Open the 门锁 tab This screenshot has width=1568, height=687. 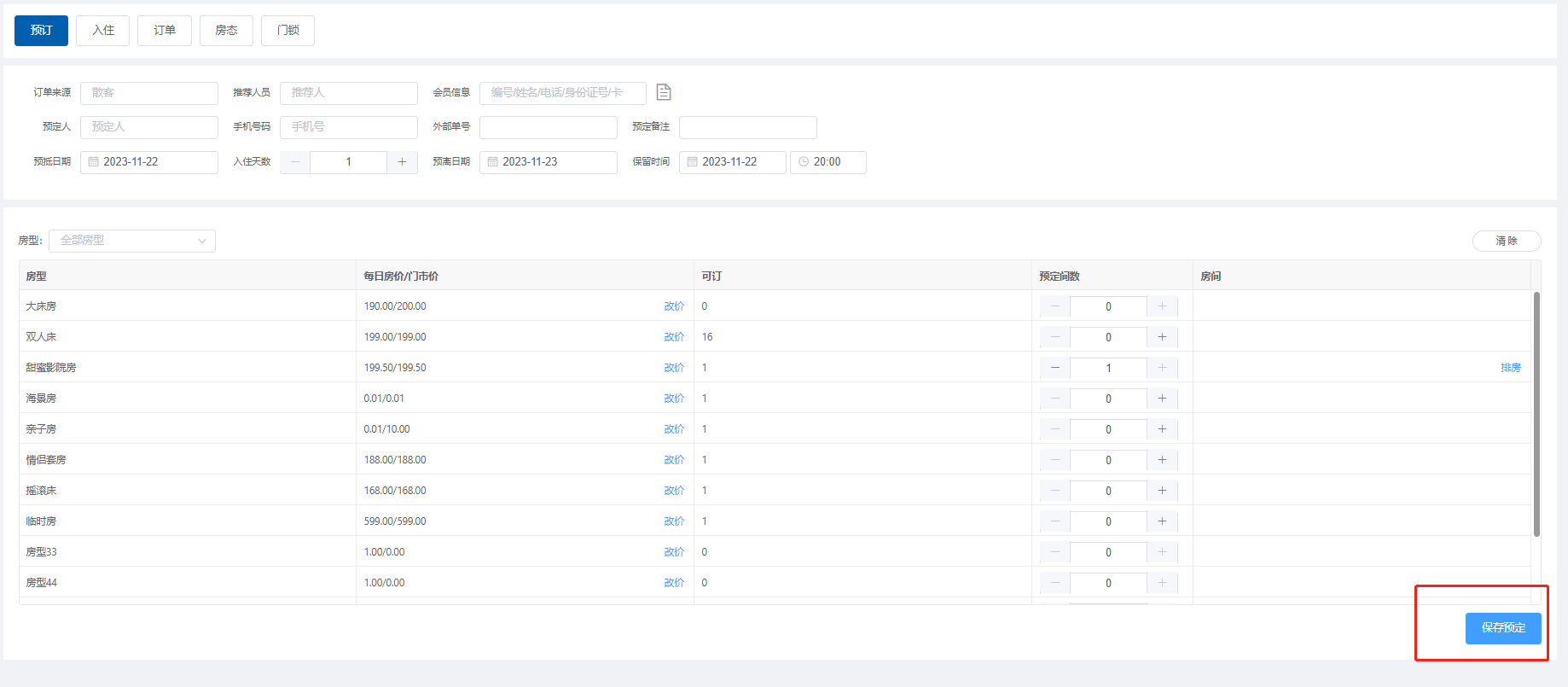[x=287, y=31]
